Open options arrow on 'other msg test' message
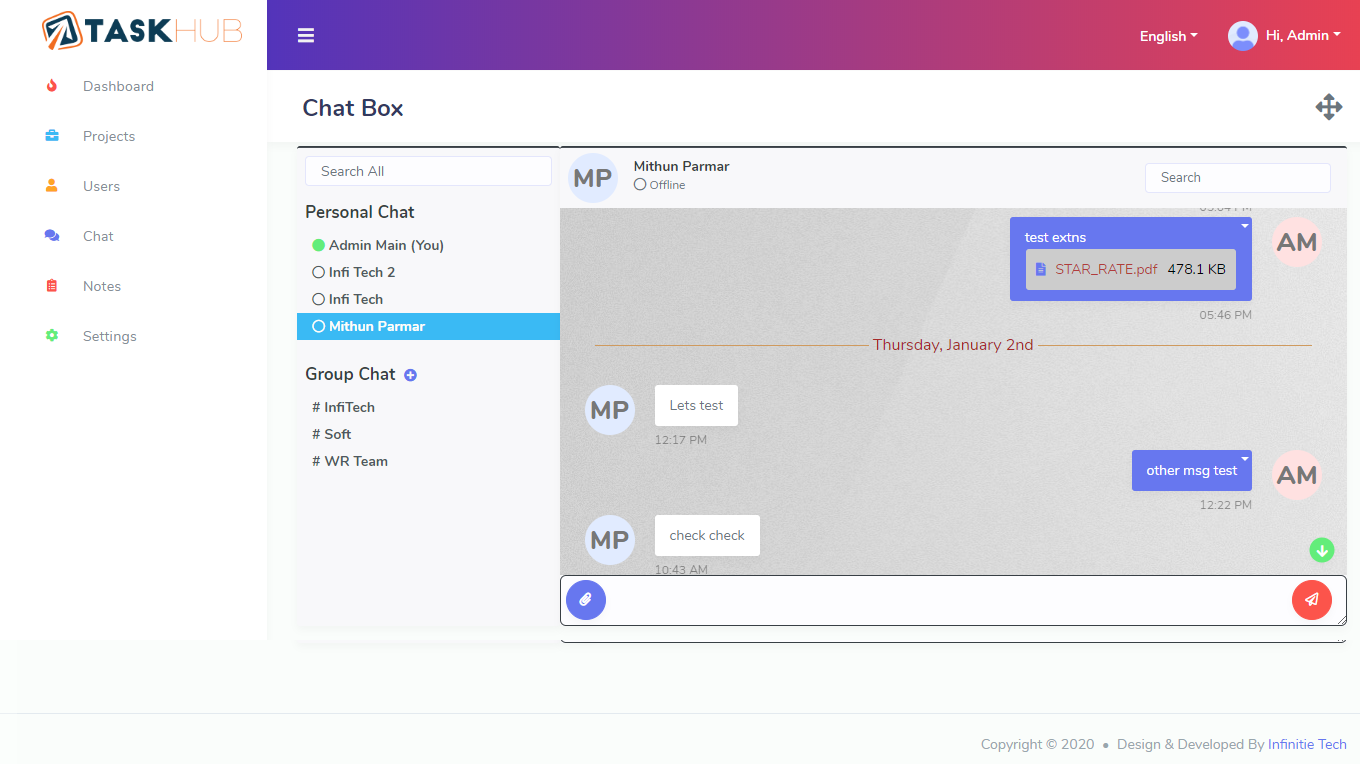1360x764 pixels. 1245,458
